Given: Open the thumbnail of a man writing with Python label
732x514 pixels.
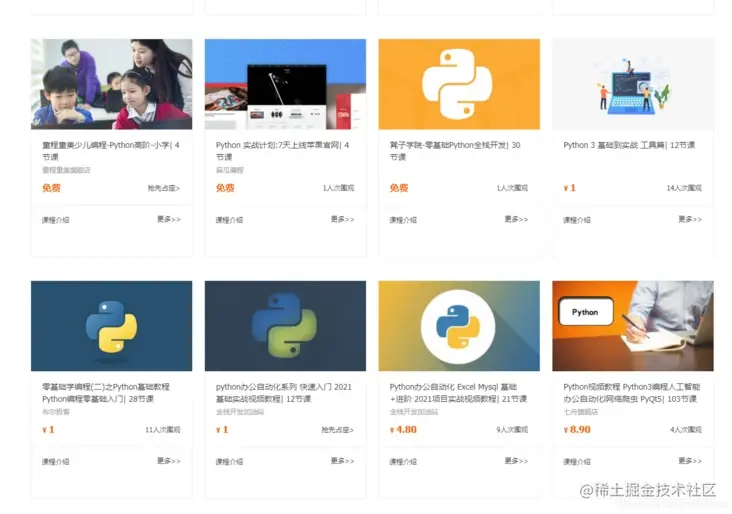Looking at the screenshot, I should (x=633, y=326).
